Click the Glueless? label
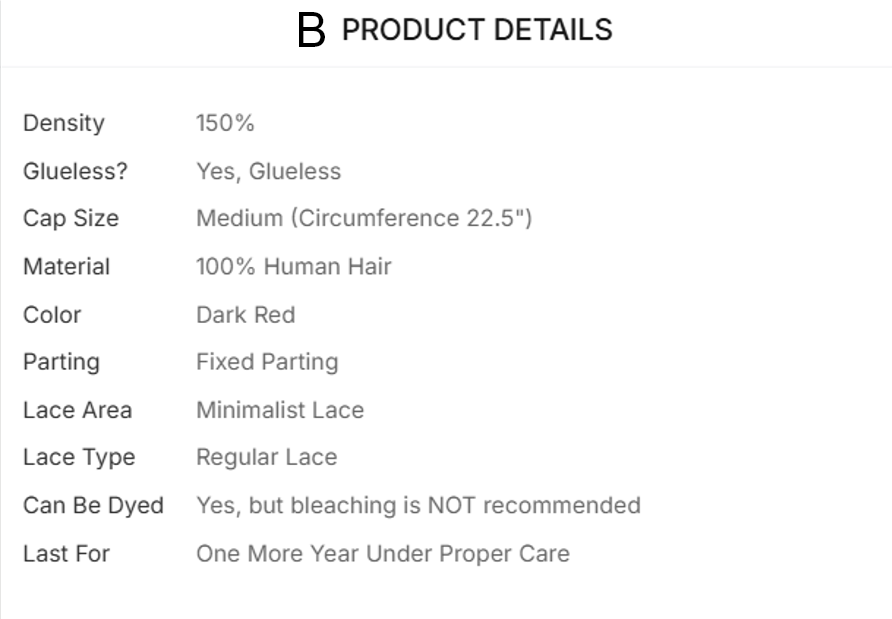This screenshot has height=619, width=892. pyautogui.click(x=76, y=171)
